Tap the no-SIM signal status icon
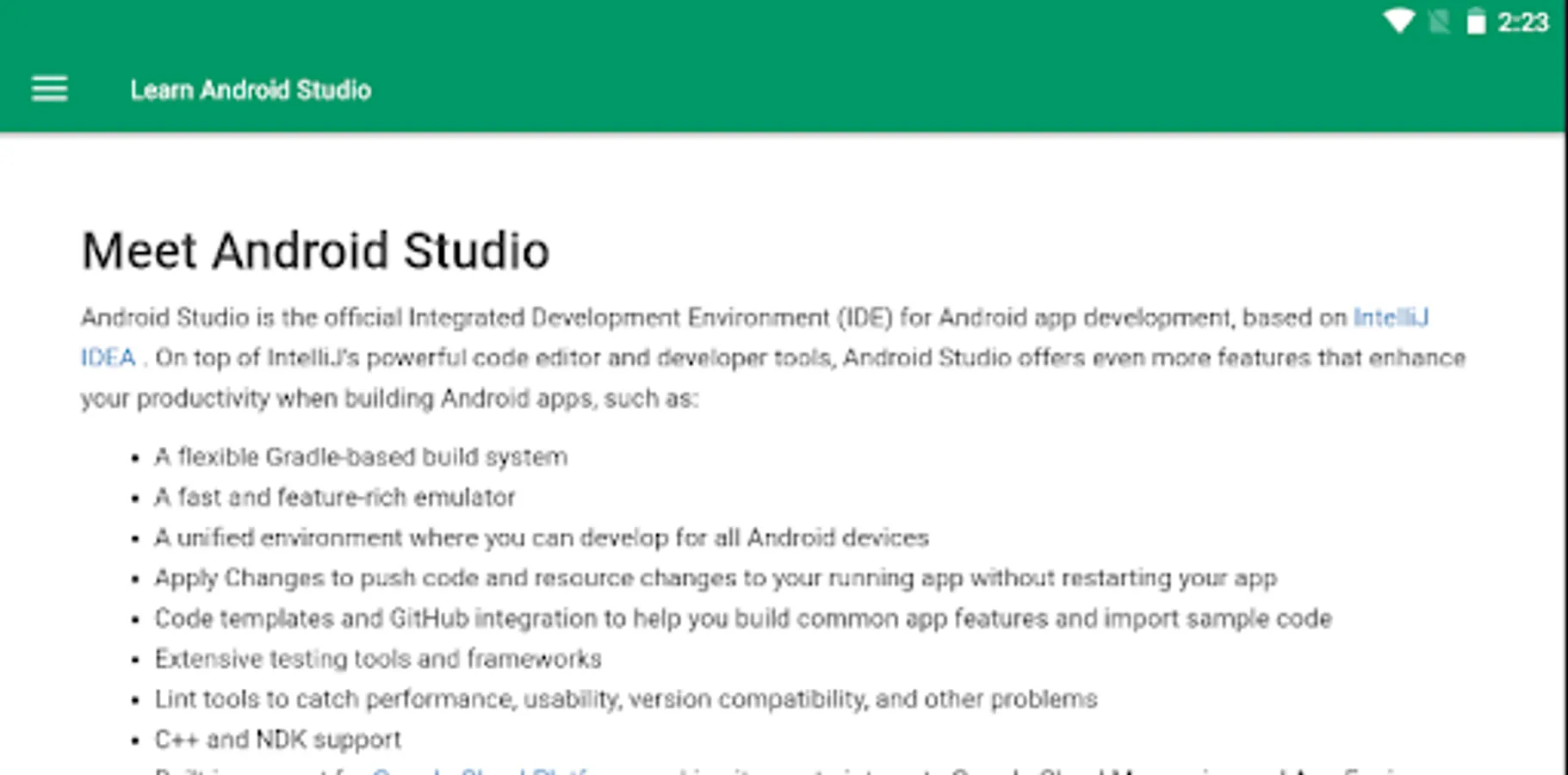The height and width of the screenshot is (775, 1568). [1439, 22]
